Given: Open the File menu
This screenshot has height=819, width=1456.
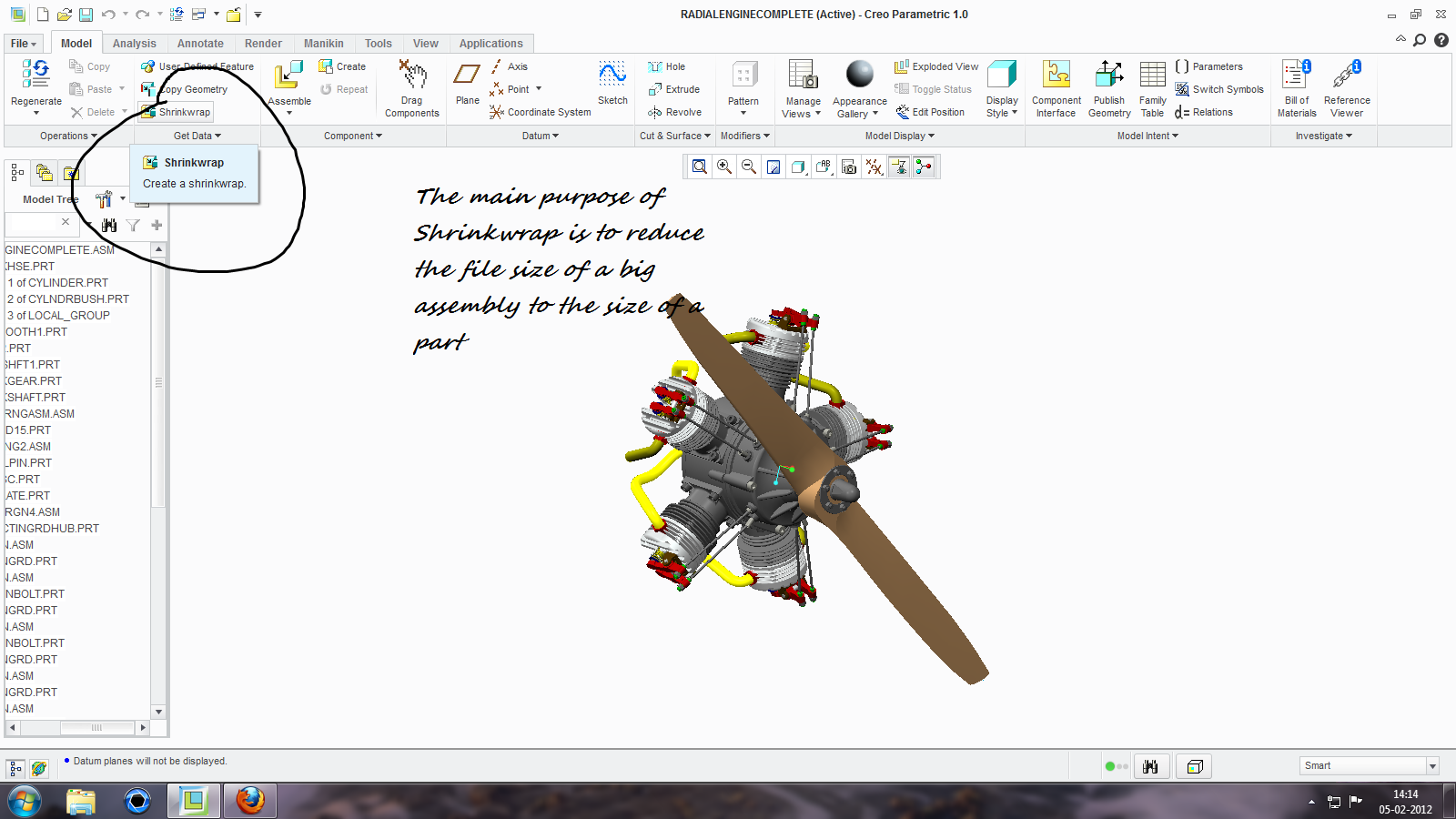Looking at the screenshot, I should point(24,44).
